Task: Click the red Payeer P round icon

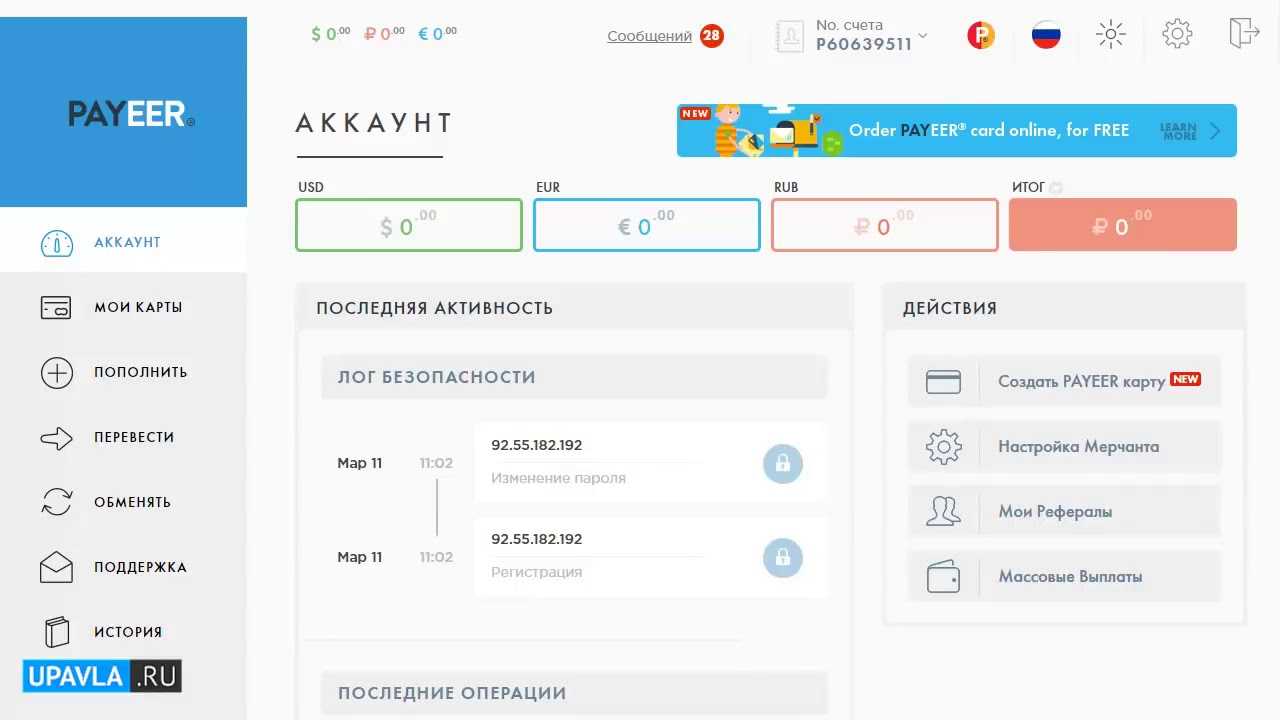Action: pyautogui.click(x=981, y=36)
